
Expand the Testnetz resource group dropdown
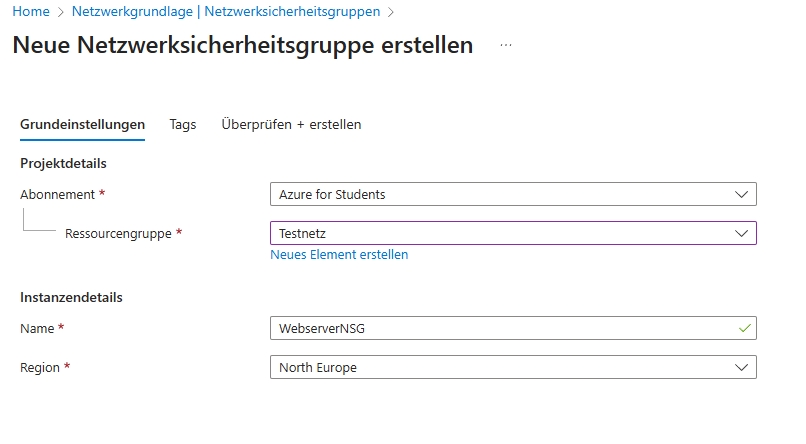[500, 233]
